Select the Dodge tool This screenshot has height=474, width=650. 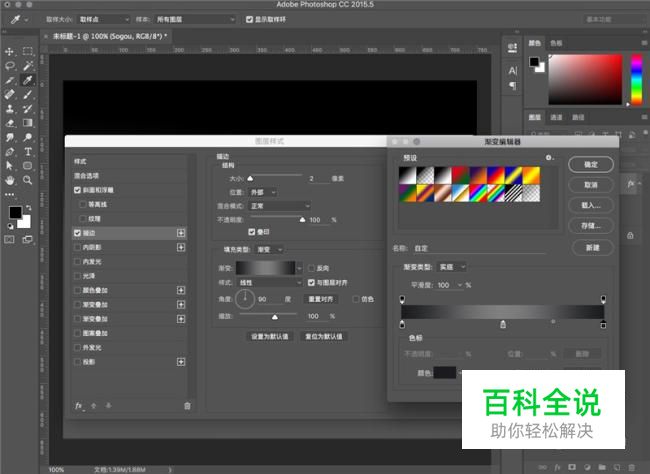pos(27,137)
